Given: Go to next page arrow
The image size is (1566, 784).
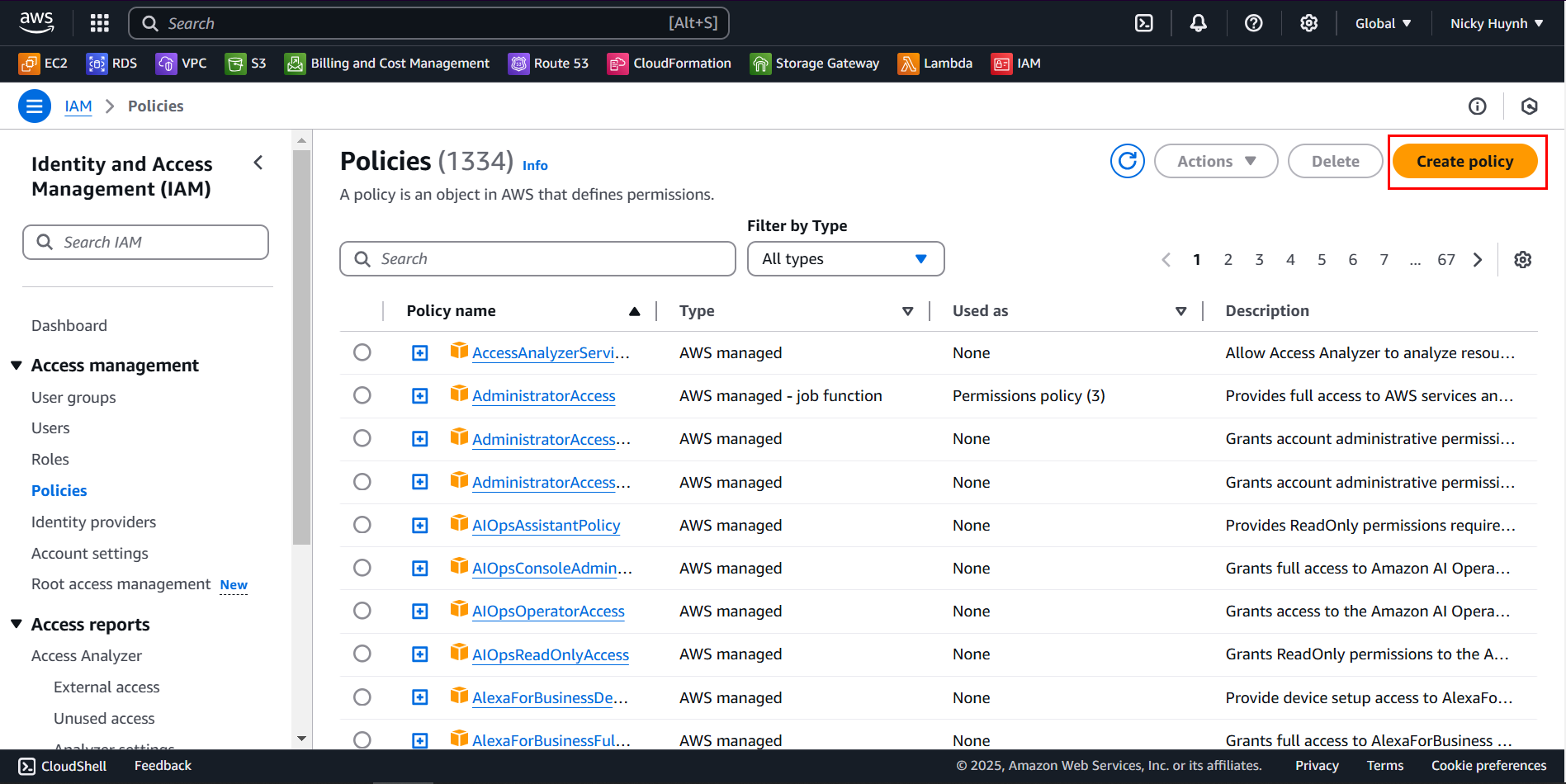Looking at the screenshot, I should 1478,260.
